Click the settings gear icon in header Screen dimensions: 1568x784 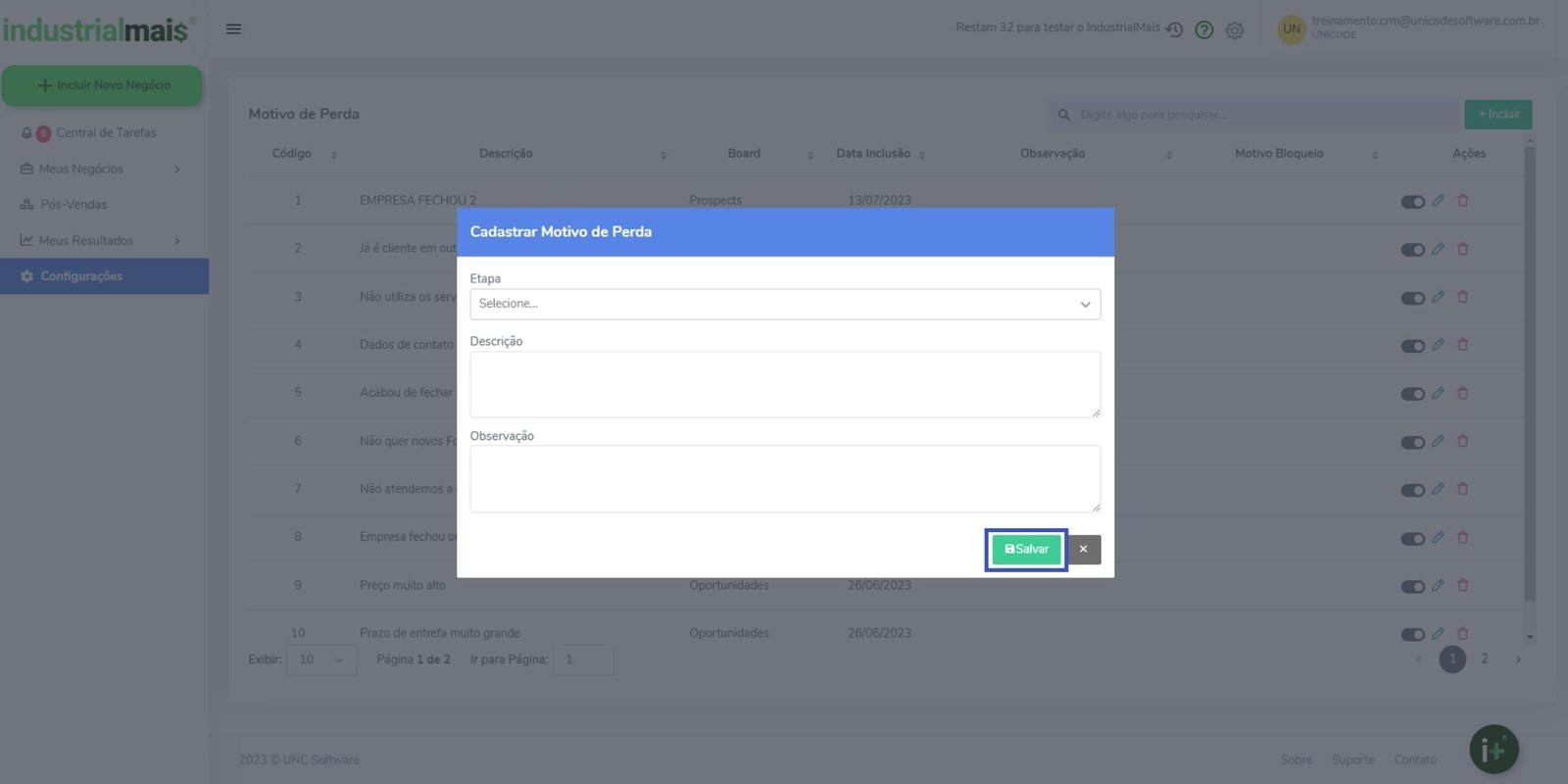pyautogui.click(x=1235, y=30)
